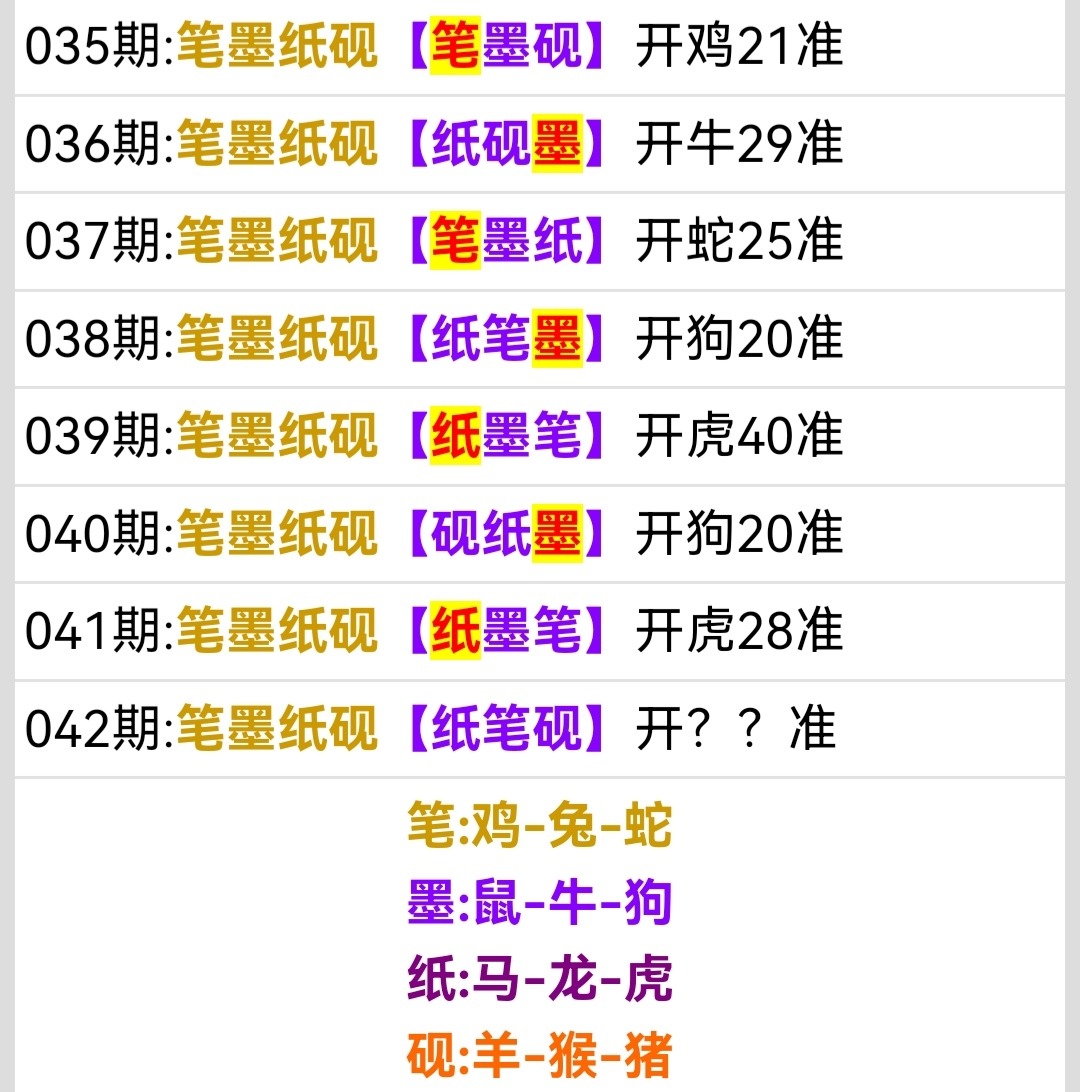Click the 【纸笔砚】 prediction in row 042期
Image resolution: width=1080 pixels, height=1092 pixels.
click(507, 728)
